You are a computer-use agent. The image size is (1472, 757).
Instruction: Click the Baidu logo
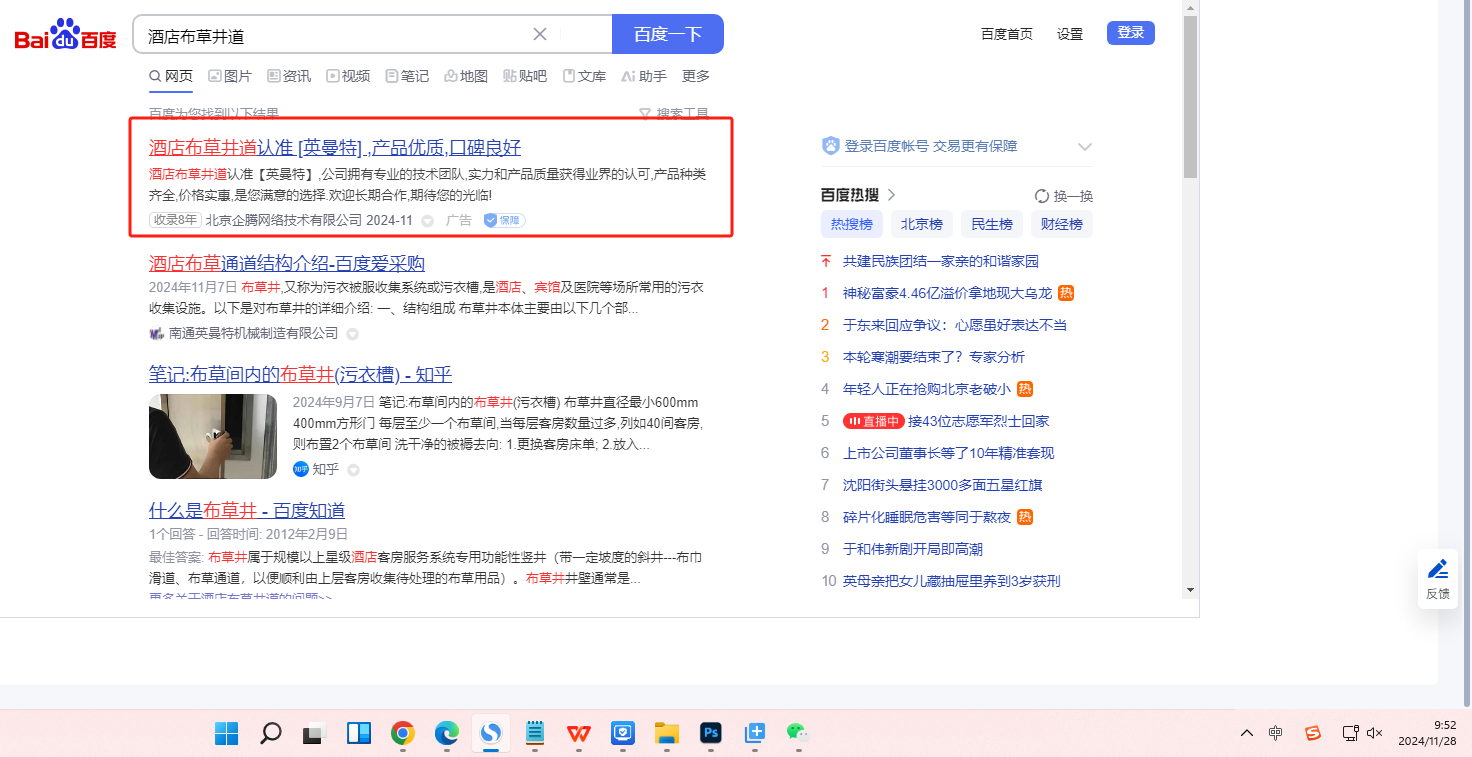[x=65, y=35]
